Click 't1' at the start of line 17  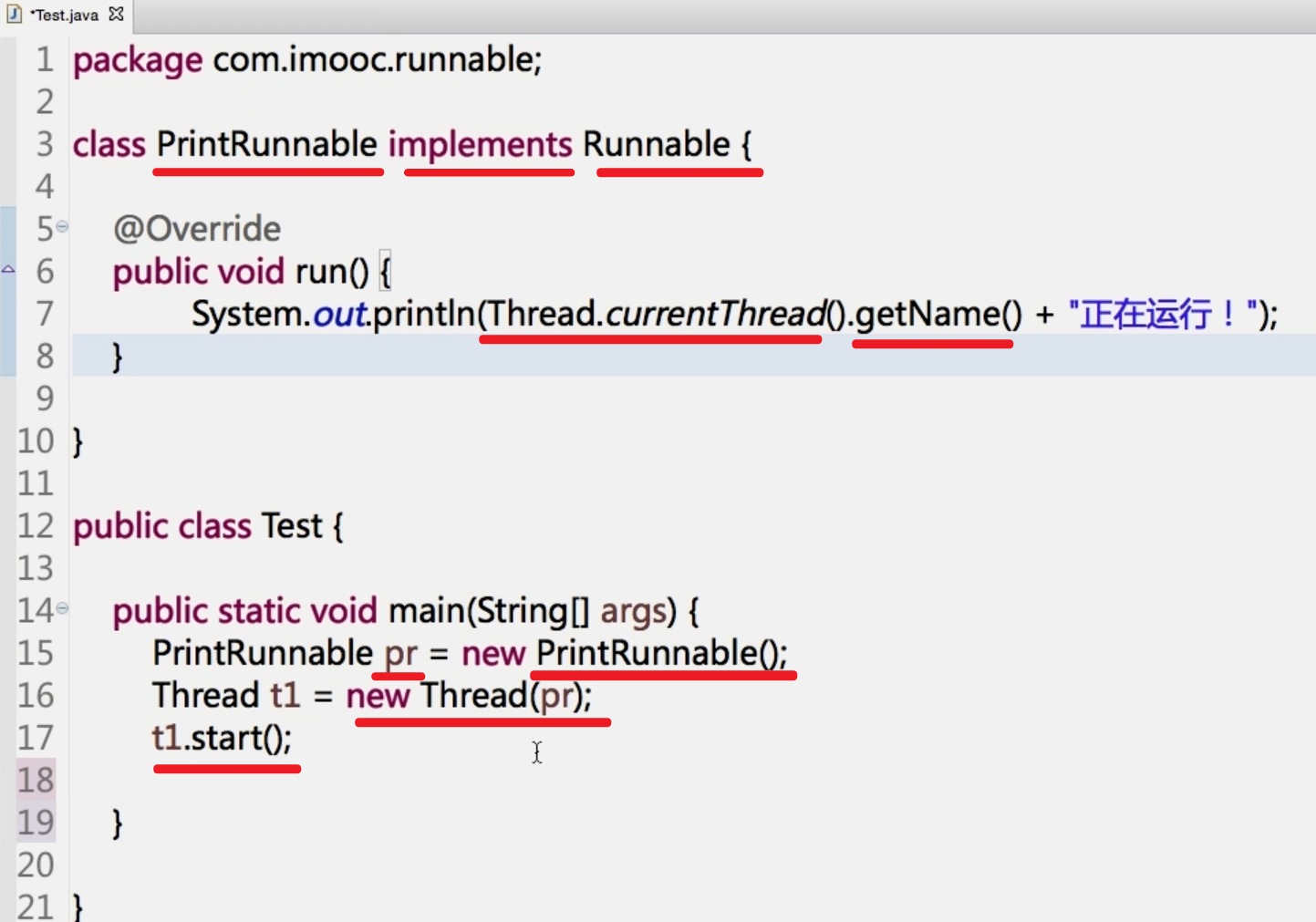point(167,739)
